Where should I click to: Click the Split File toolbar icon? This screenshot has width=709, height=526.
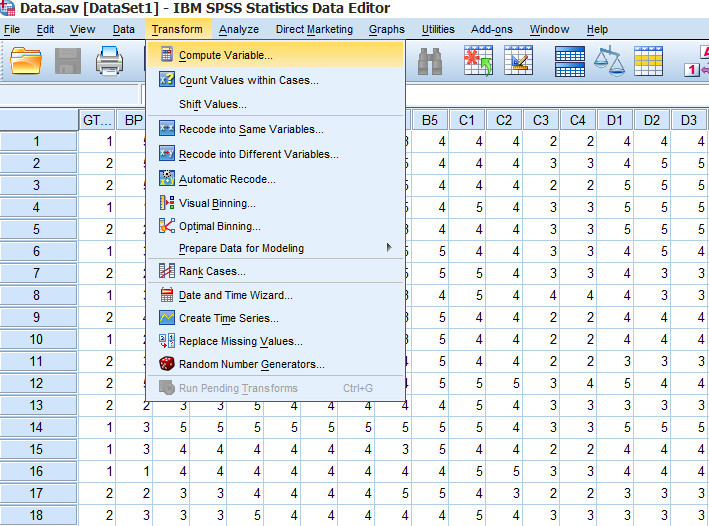[570, 61]
